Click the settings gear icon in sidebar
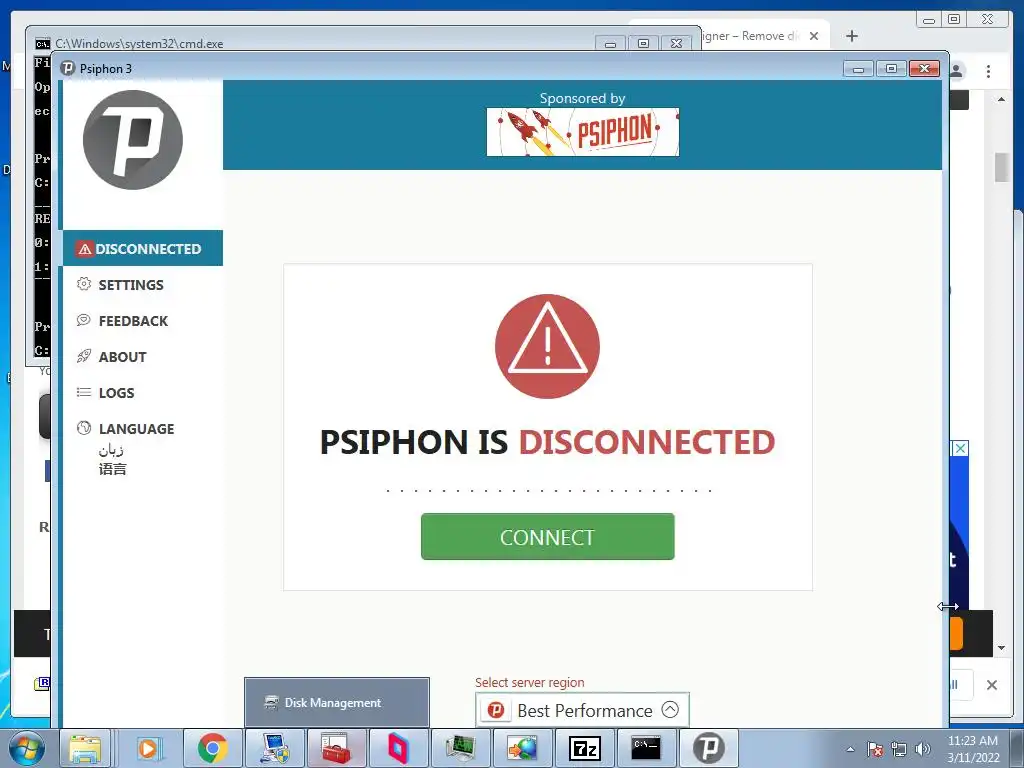Screen dimensions: 1024x768 (84, 284)
